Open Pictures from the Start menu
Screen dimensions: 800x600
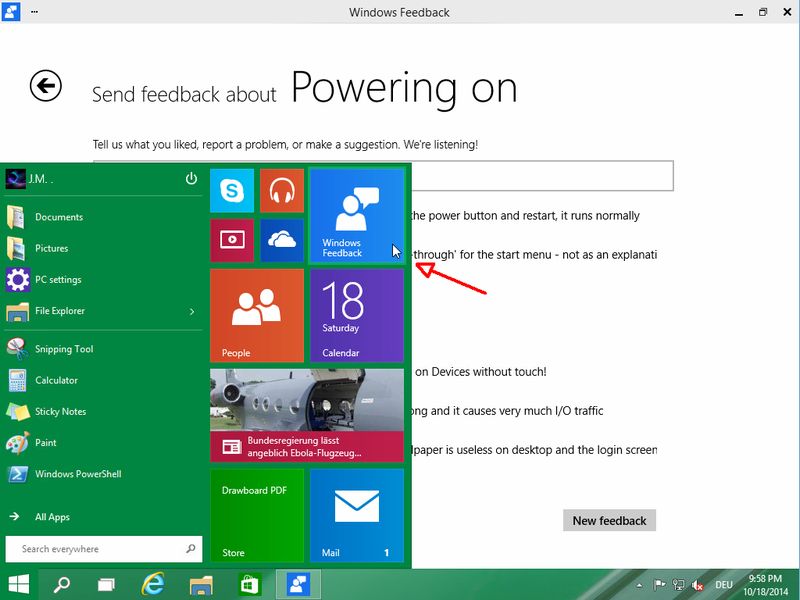(x=104, y=248)
